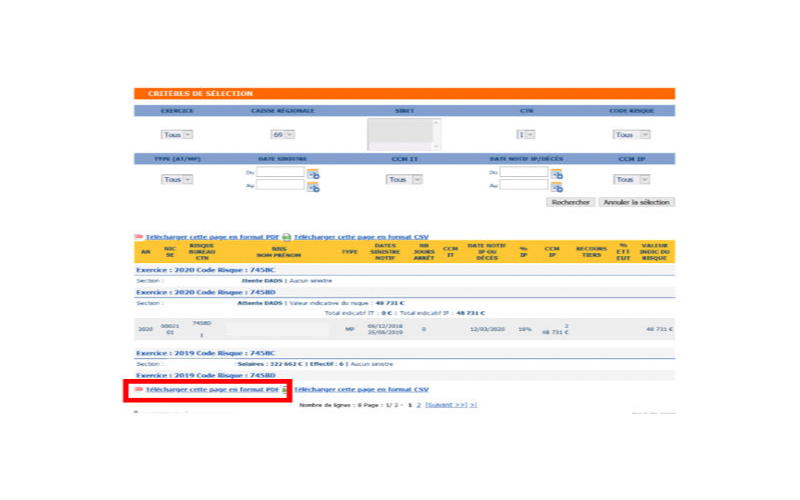The width and height of the screenshot is (800, 500).
Task: Click the CSV icon above the results table
Action: pos(287,237)
